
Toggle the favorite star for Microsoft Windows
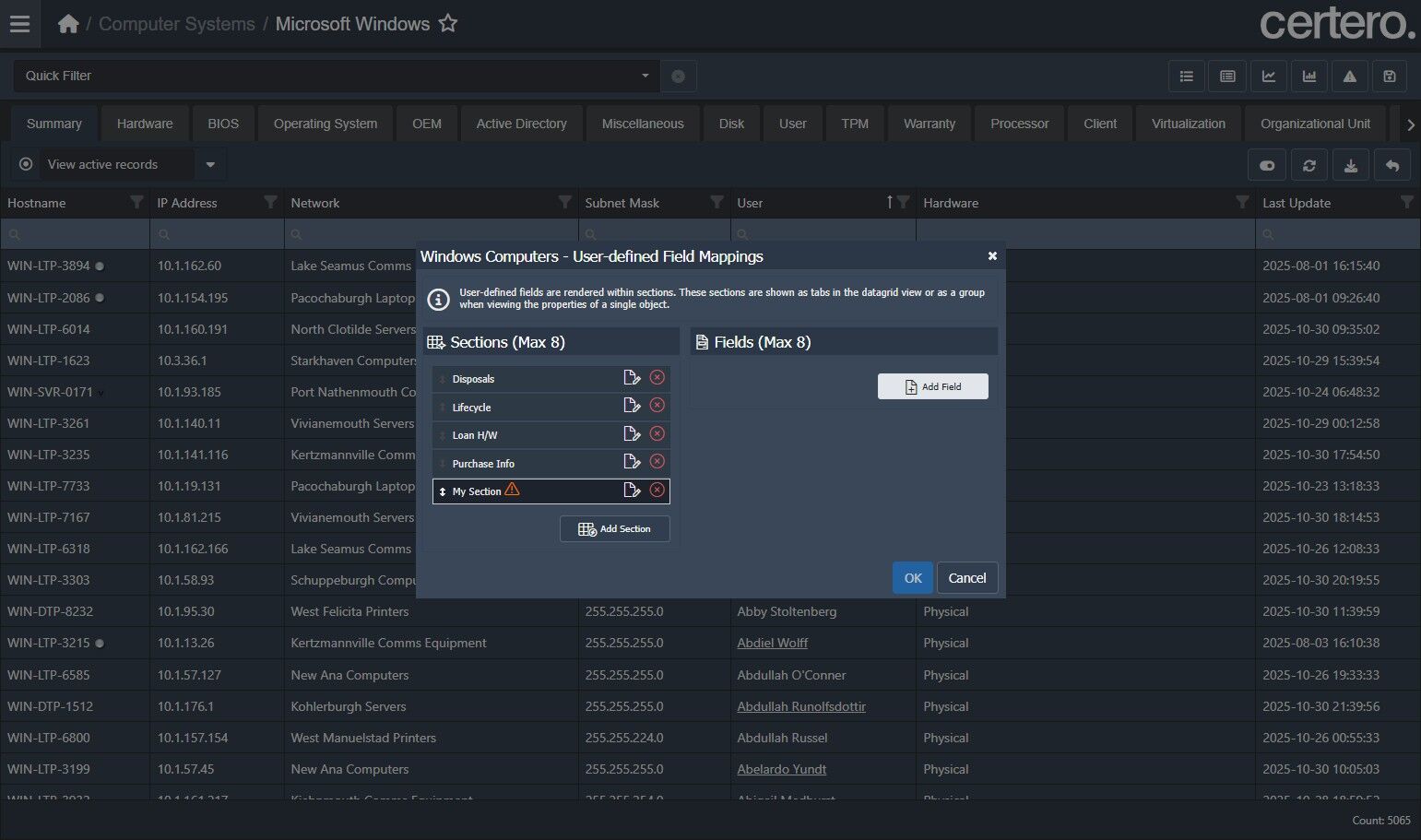(448, 24)
